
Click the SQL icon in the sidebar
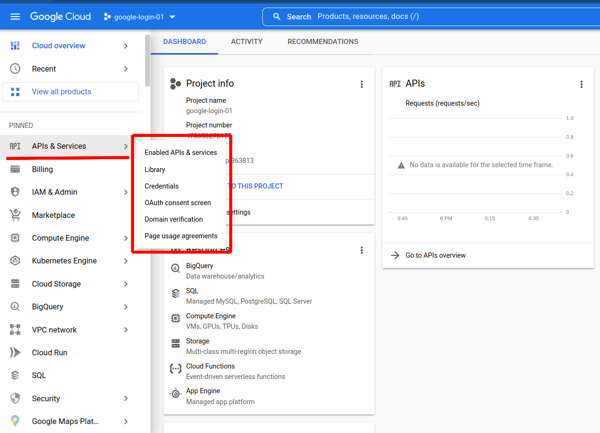15,375
